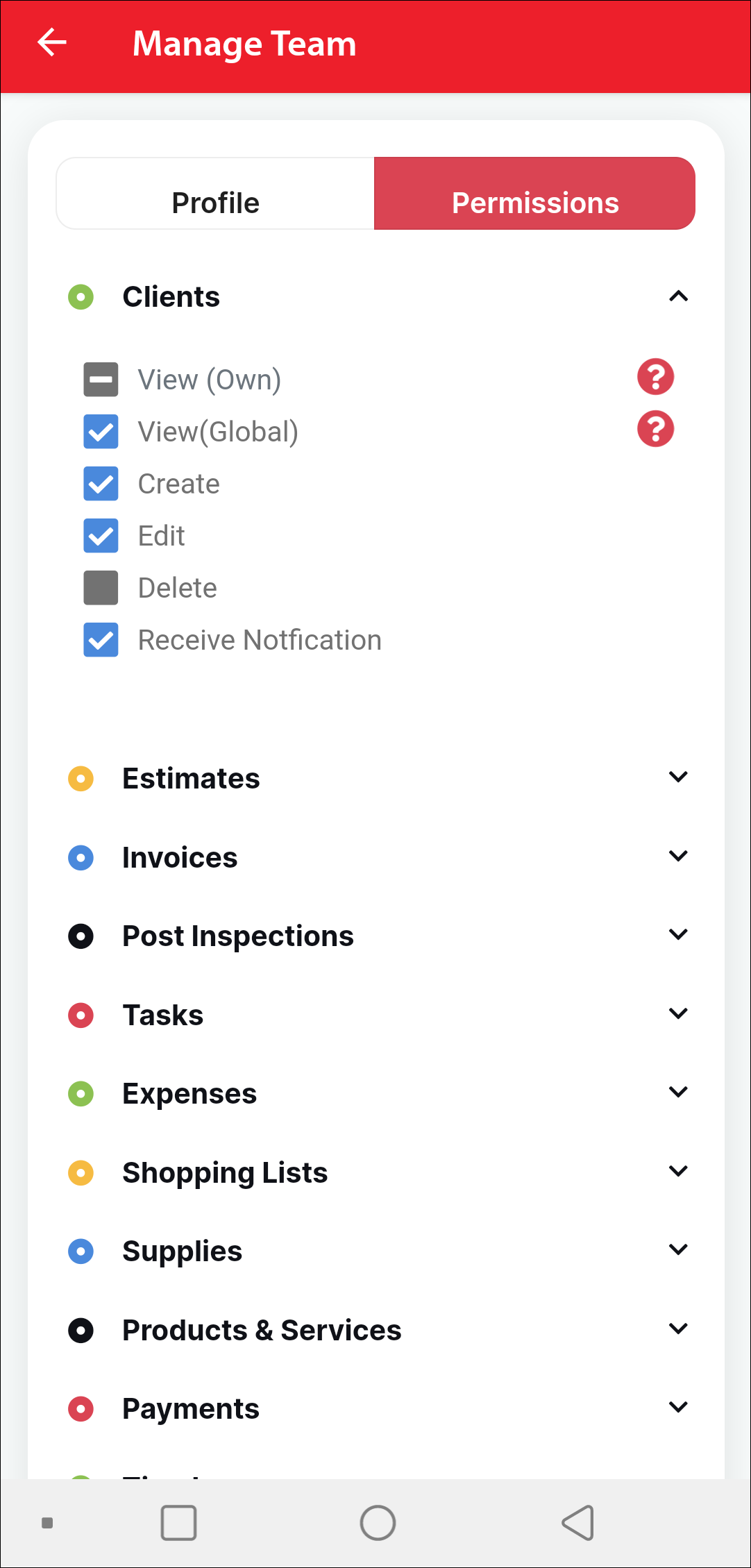This screenshot has width=751, height=1568.
Task: Tap the Shopping Lists section title
Action: (225, 1173)
